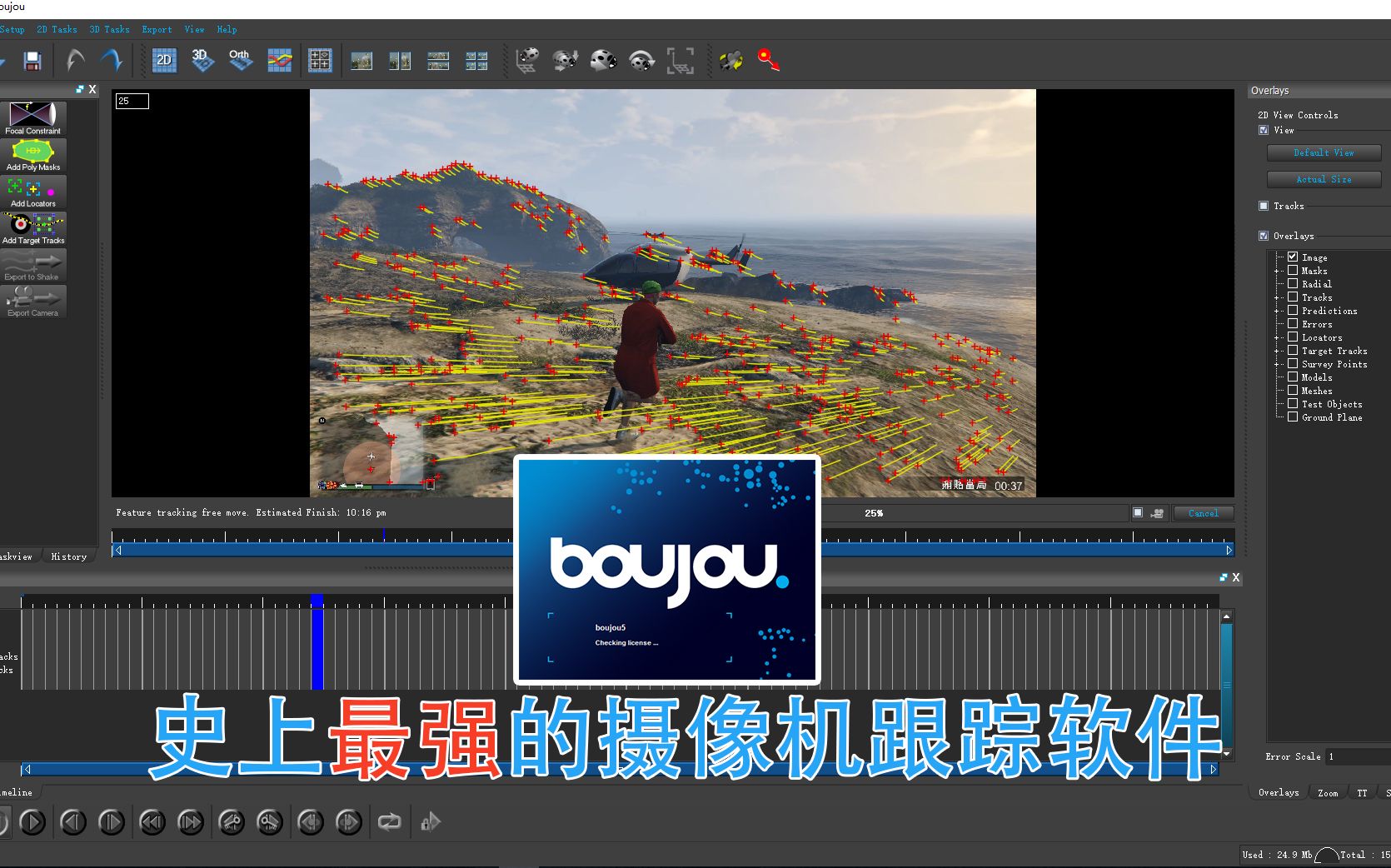Choose the Add Poly Masks tool

33,155
